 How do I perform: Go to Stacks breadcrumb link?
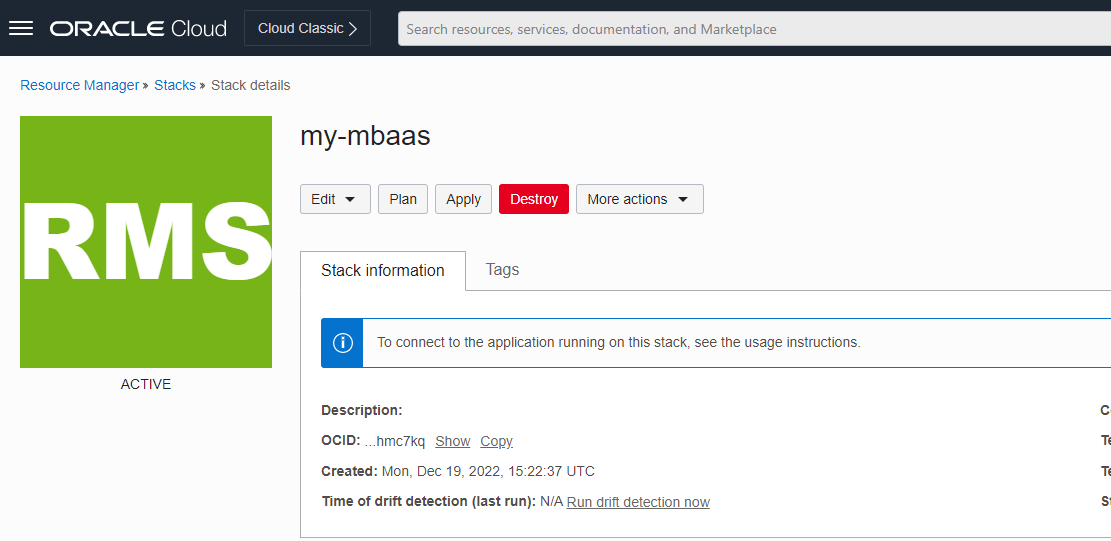[175, 85]
